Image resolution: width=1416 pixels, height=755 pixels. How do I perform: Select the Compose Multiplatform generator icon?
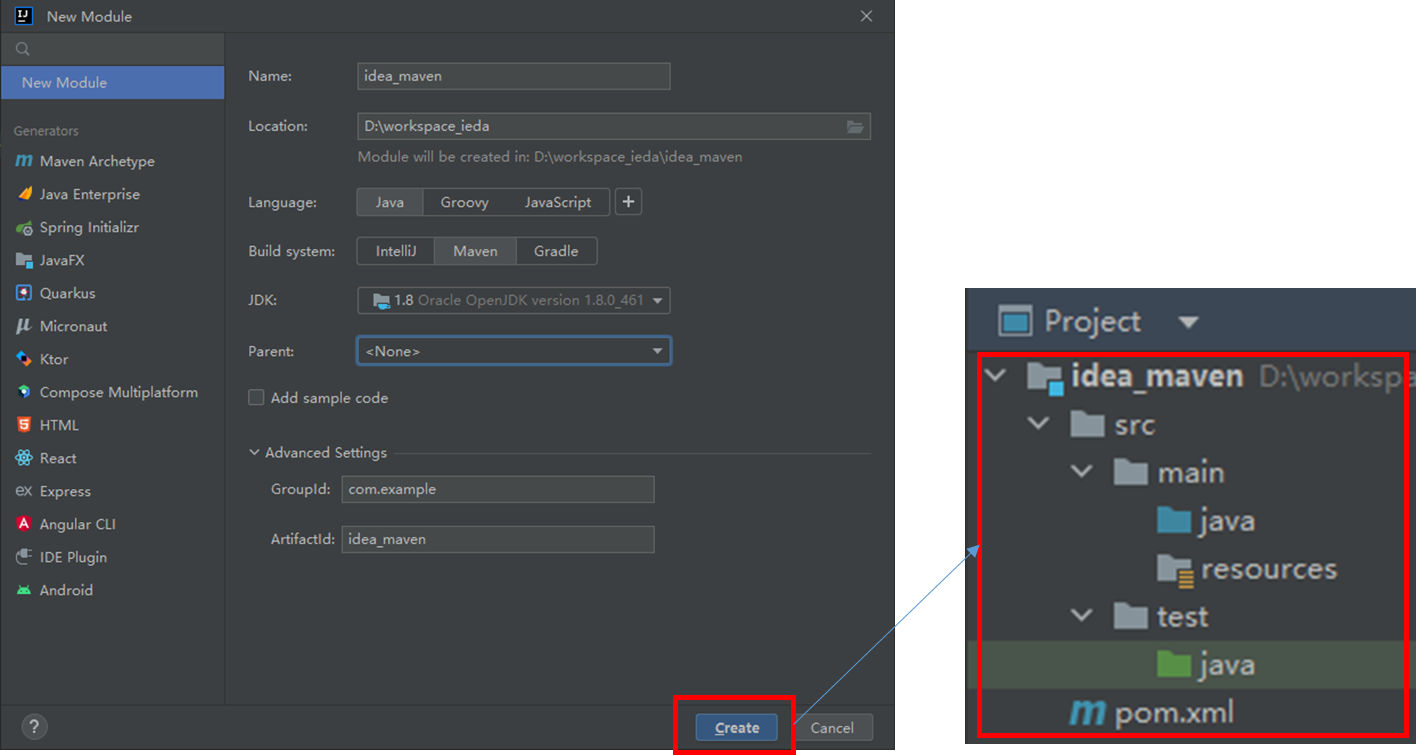24,392
